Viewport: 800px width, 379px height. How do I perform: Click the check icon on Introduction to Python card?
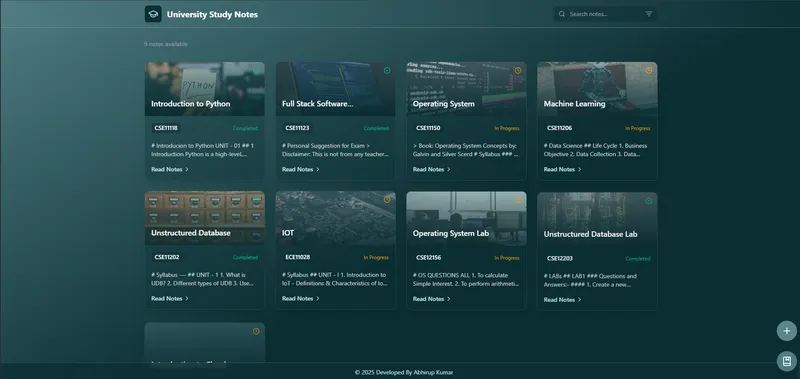tap(256, 71)
